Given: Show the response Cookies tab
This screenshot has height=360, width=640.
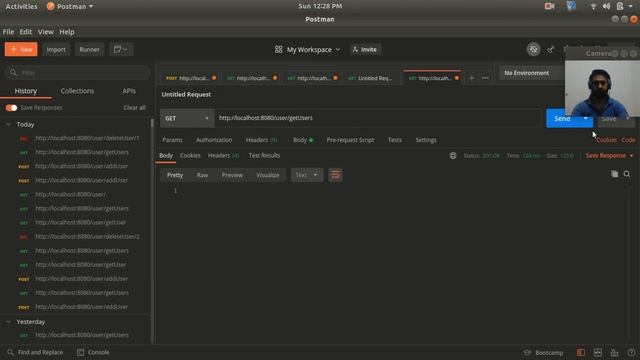Looking at the screenshot, I should tap(190, 156).
